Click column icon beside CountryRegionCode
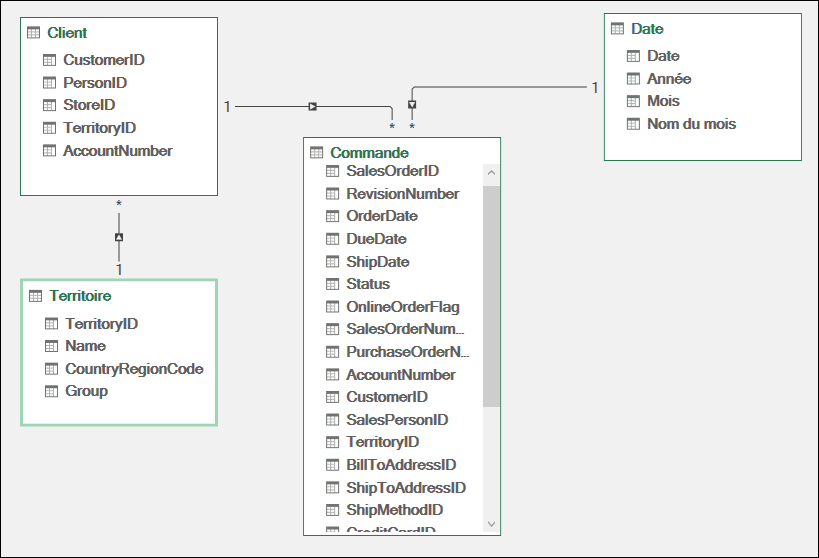The height and width of the screenshot is (558, 819). point(51,369)
